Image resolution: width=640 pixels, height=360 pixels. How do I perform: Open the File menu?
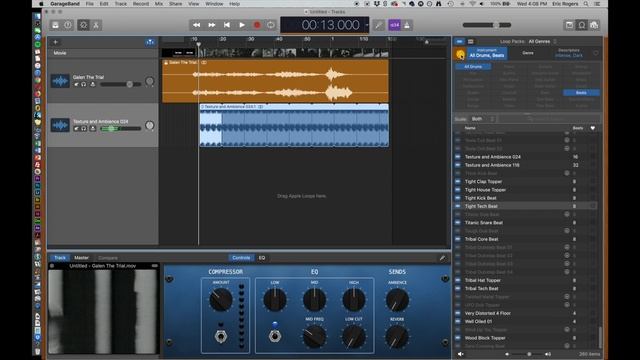(89, 4)
